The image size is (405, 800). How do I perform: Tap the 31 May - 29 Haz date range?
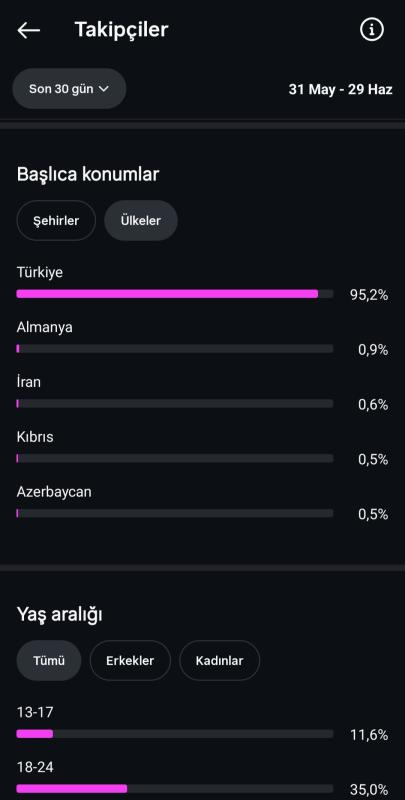tap(340, 89)
